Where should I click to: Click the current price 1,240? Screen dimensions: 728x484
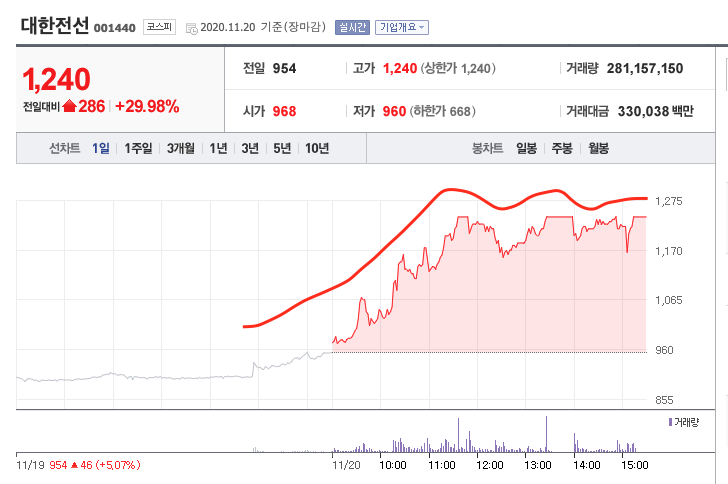[57, 79]
